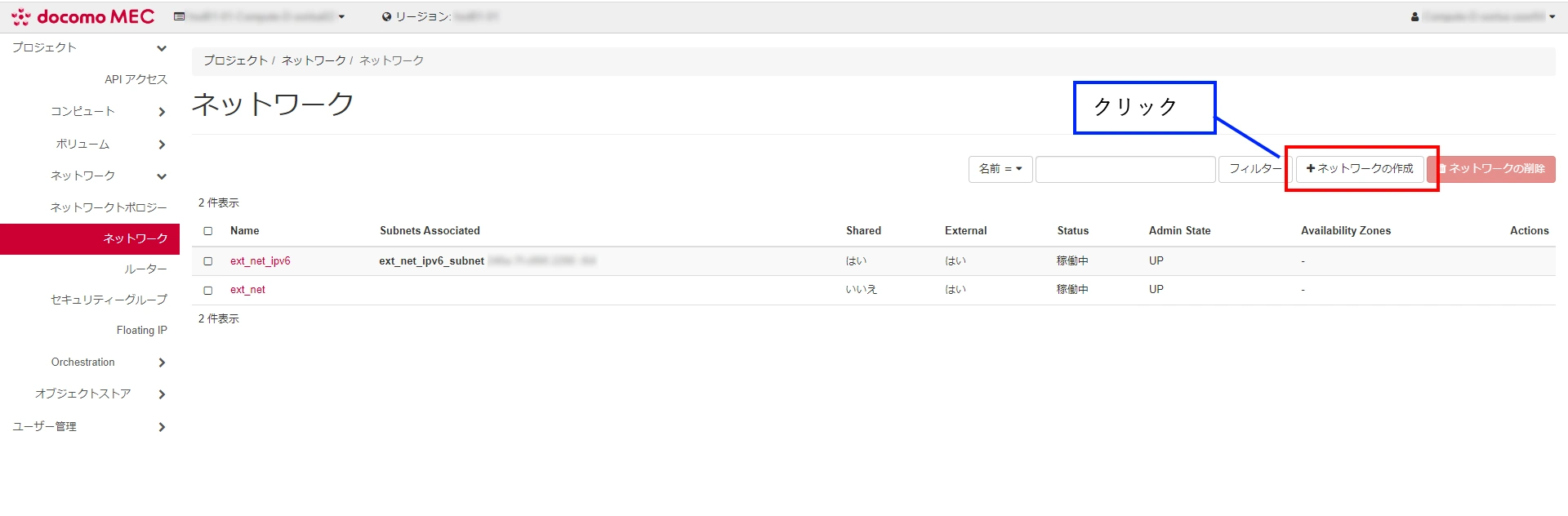Expand オブジェクトストア chevron icon

click(162, 394)
